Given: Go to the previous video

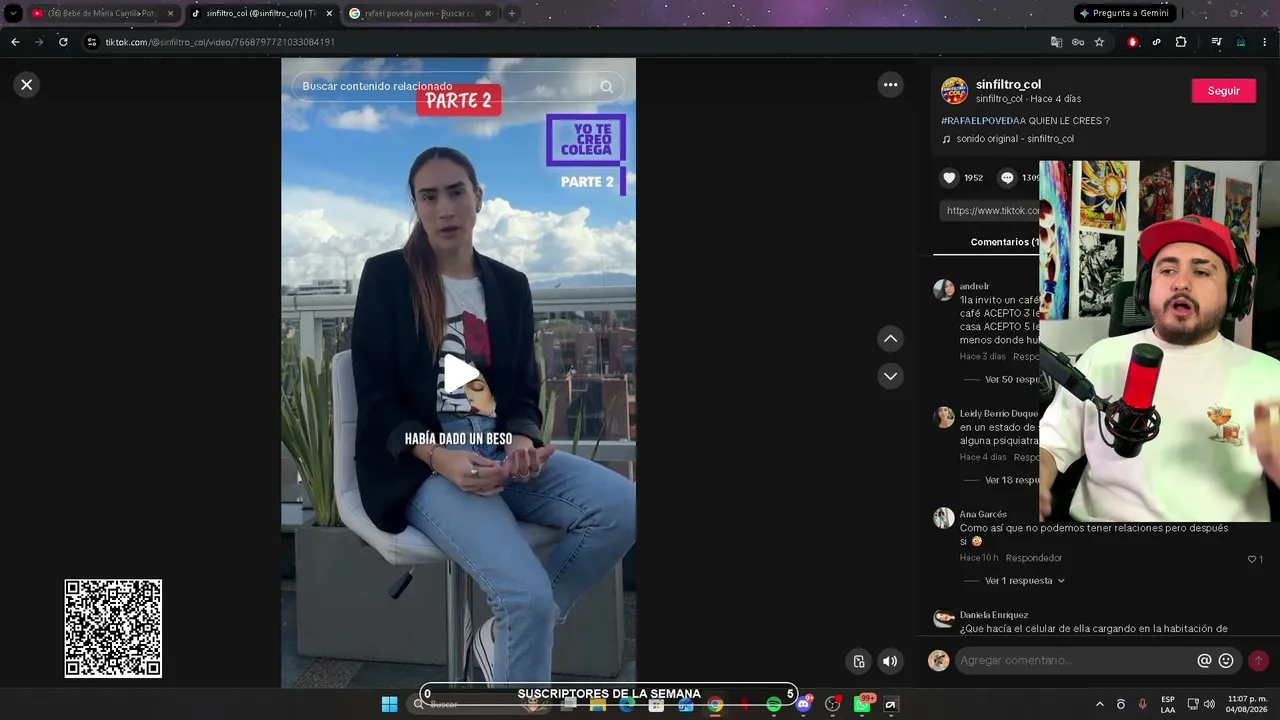Looking at the screenshot, I should [x=890, y=339].
